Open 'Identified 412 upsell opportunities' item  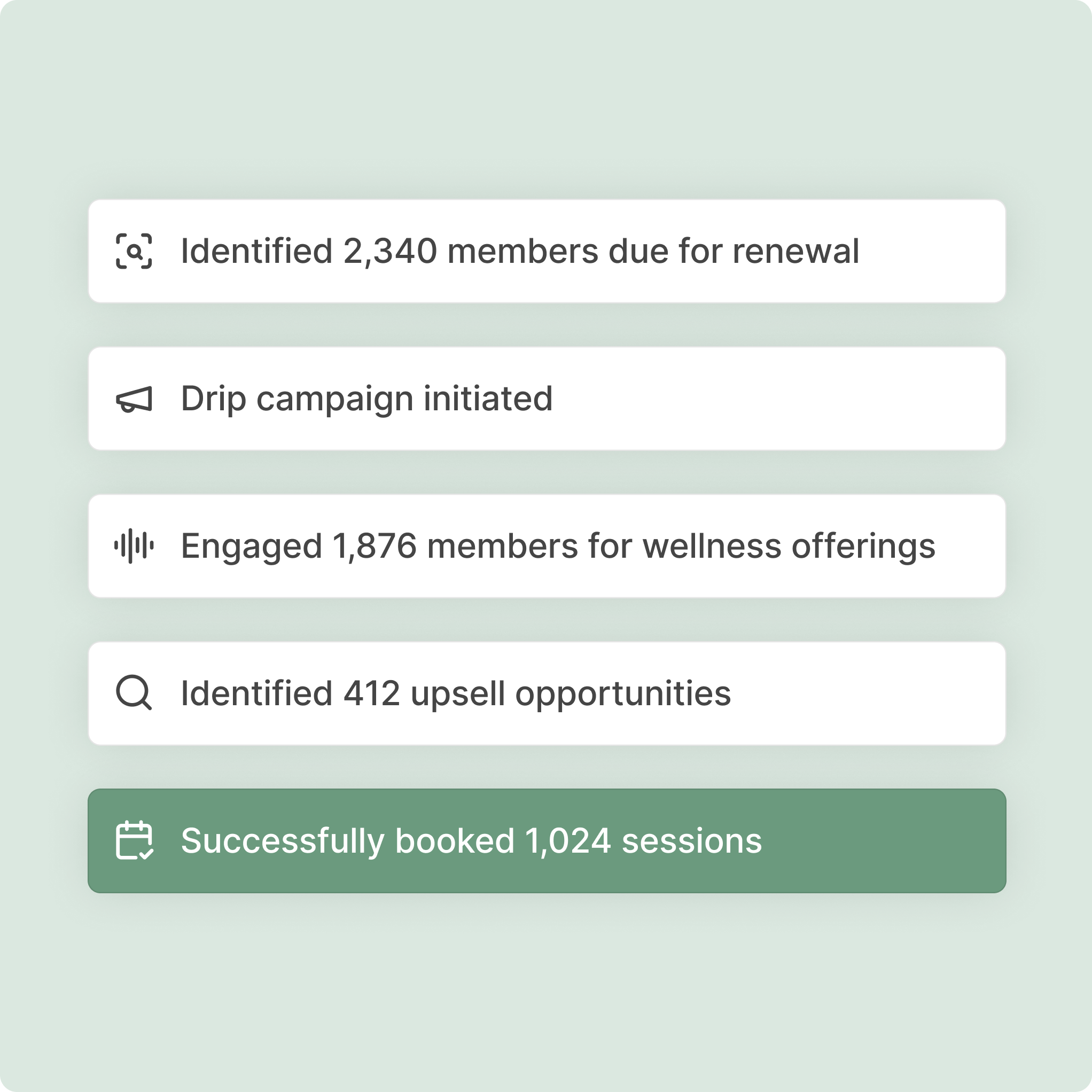click(456, 693)
